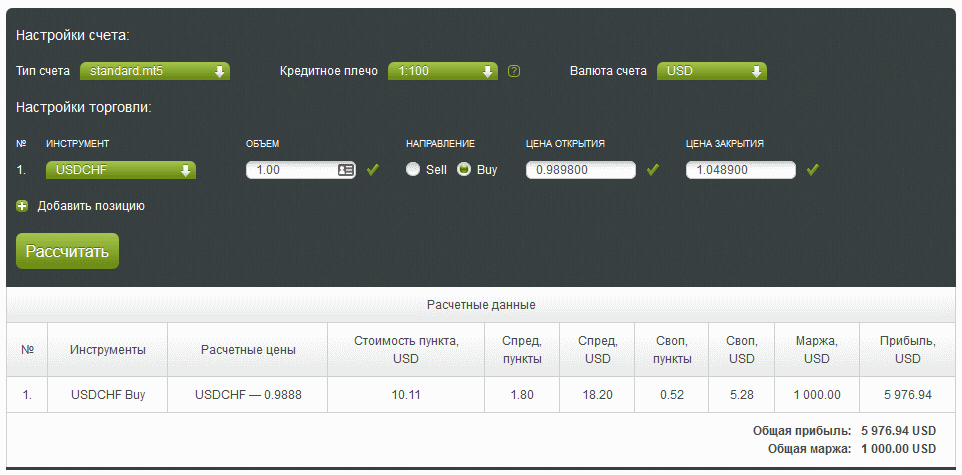Click the USDCHF Buy cell in results

pyautogui.click(x=109, y=395)
